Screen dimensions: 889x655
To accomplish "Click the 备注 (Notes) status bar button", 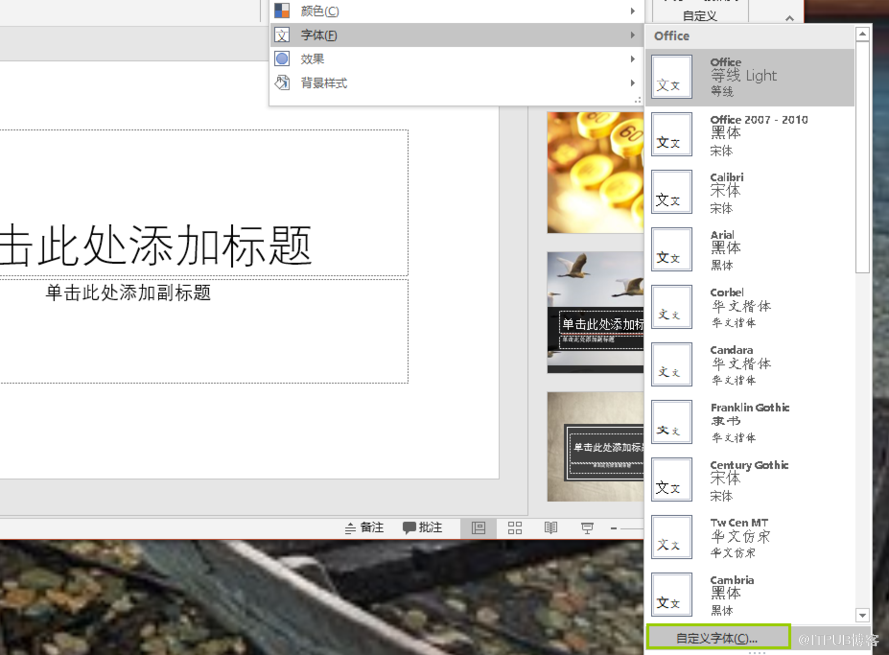I will (364, 528).
